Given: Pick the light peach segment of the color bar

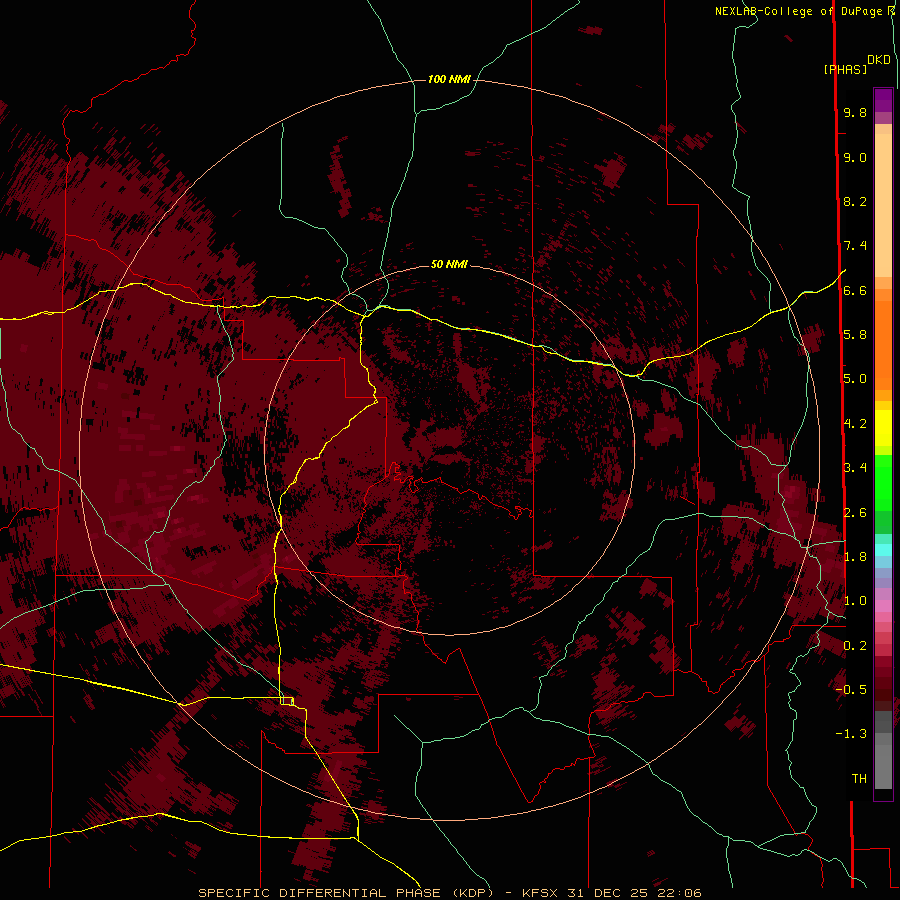Looking at the screenshot, I should coord(883,205).
